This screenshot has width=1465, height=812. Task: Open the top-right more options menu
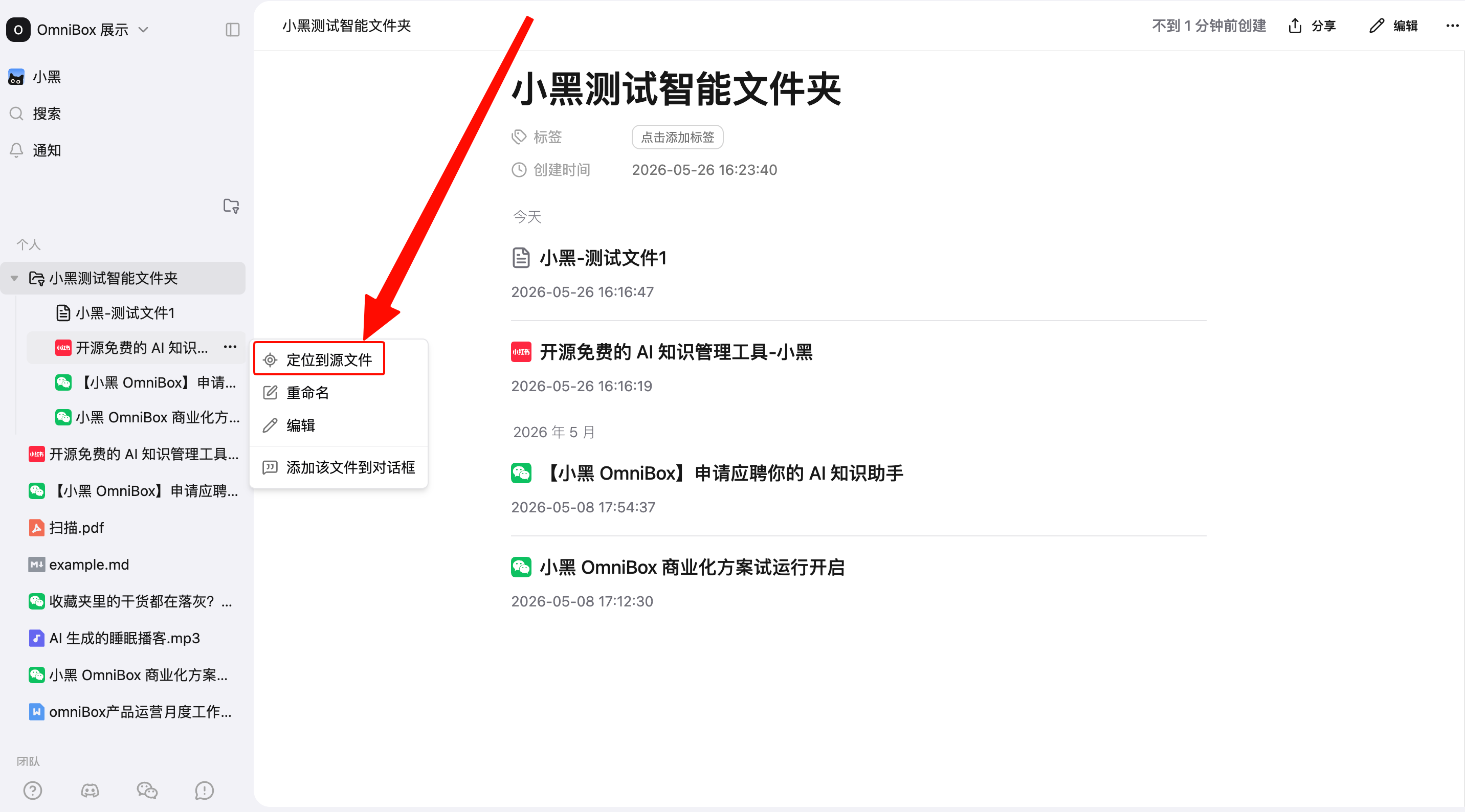[1452, 26]
